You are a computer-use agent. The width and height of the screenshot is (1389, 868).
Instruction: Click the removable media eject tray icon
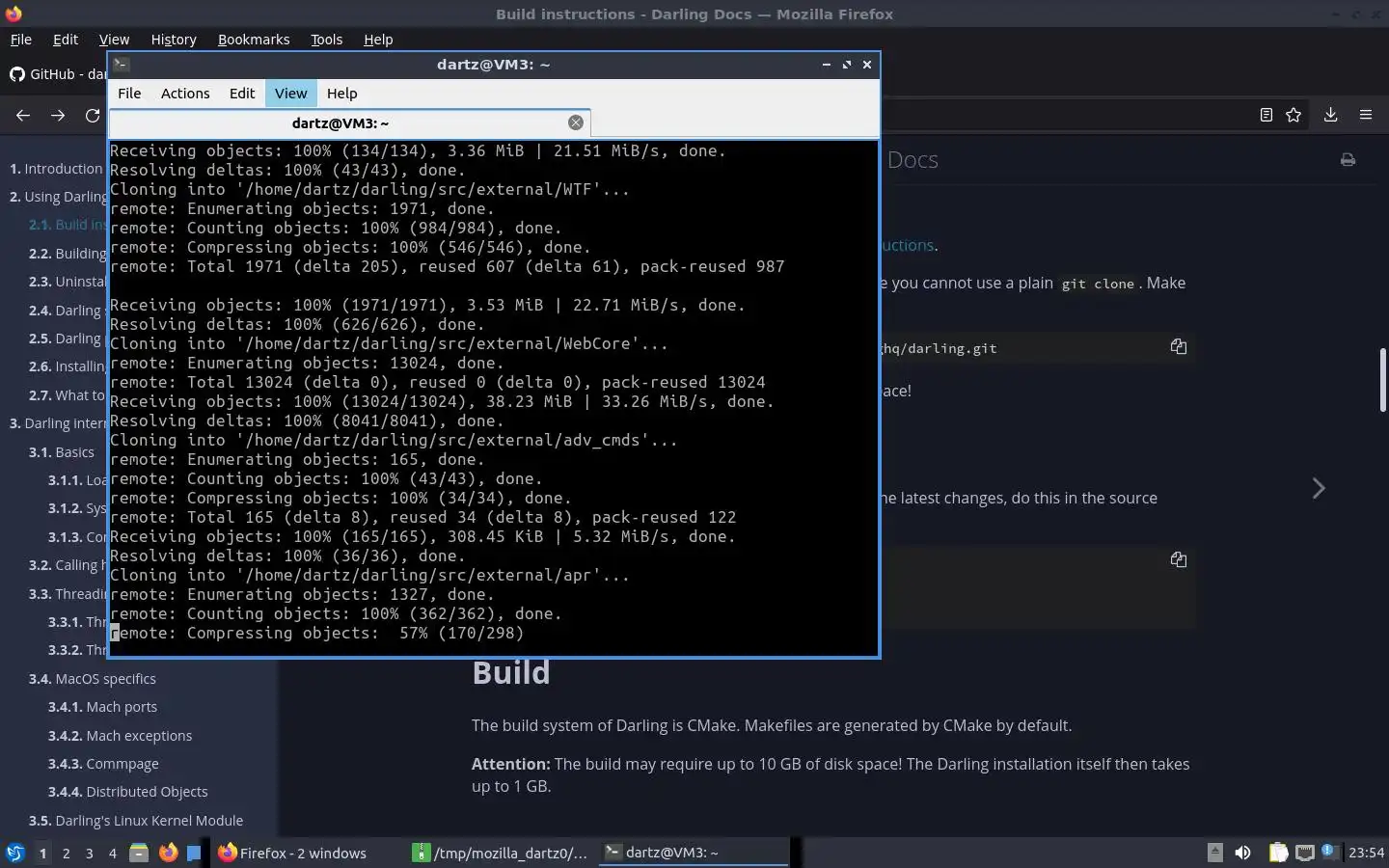[1215, 853]
